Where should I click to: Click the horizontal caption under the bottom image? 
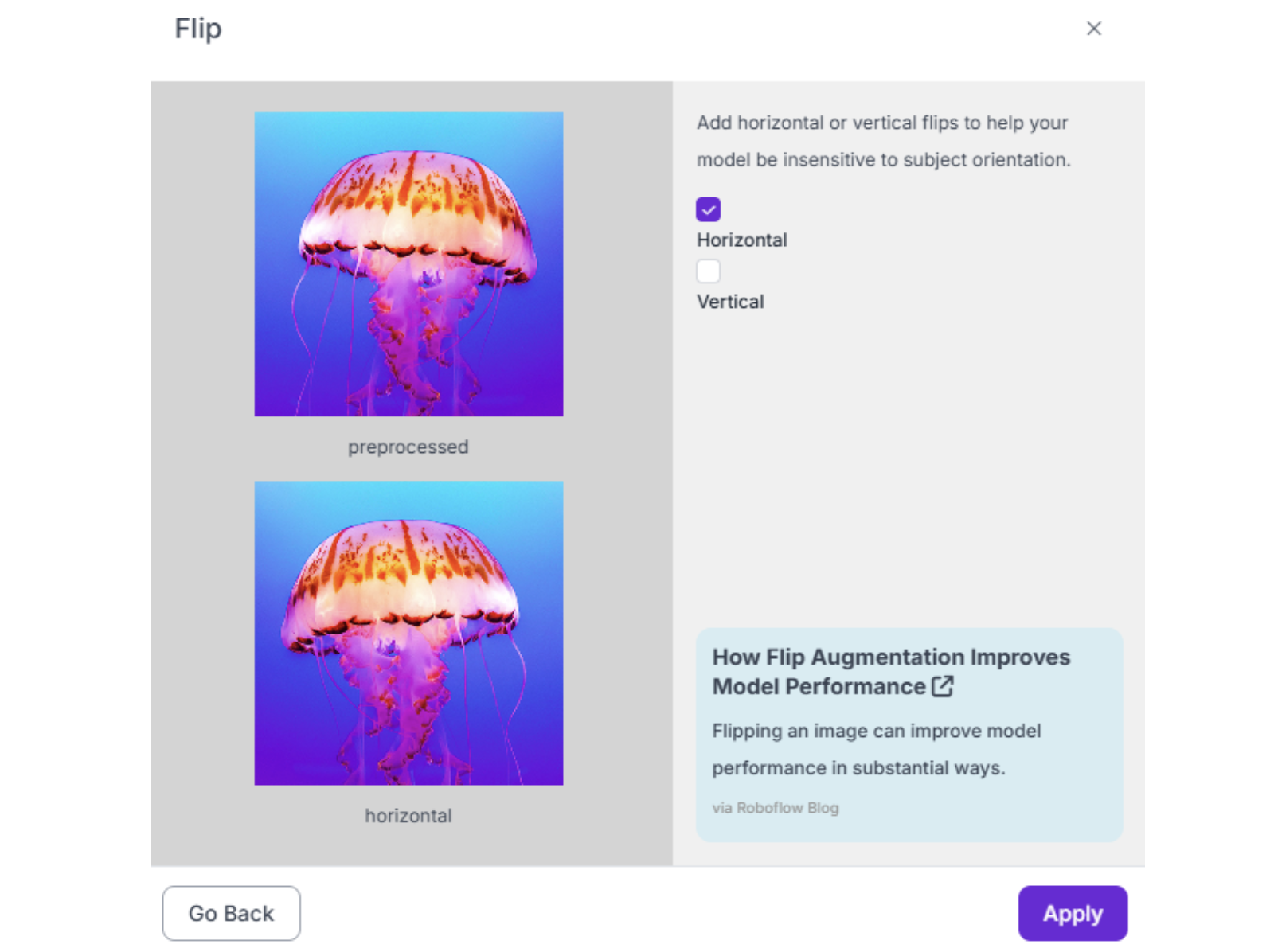tap(408, 816)
